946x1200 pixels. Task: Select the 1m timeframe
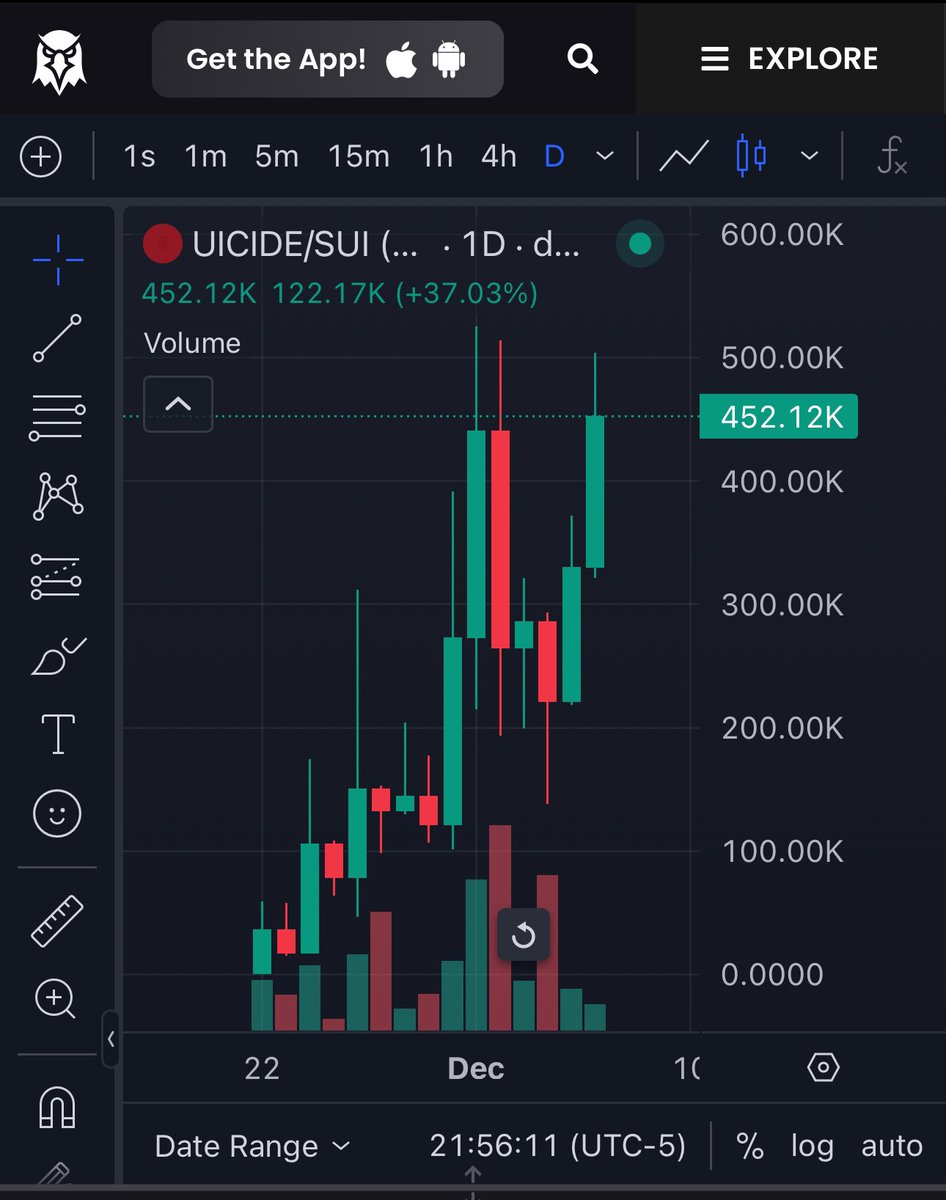click(205, 157)
